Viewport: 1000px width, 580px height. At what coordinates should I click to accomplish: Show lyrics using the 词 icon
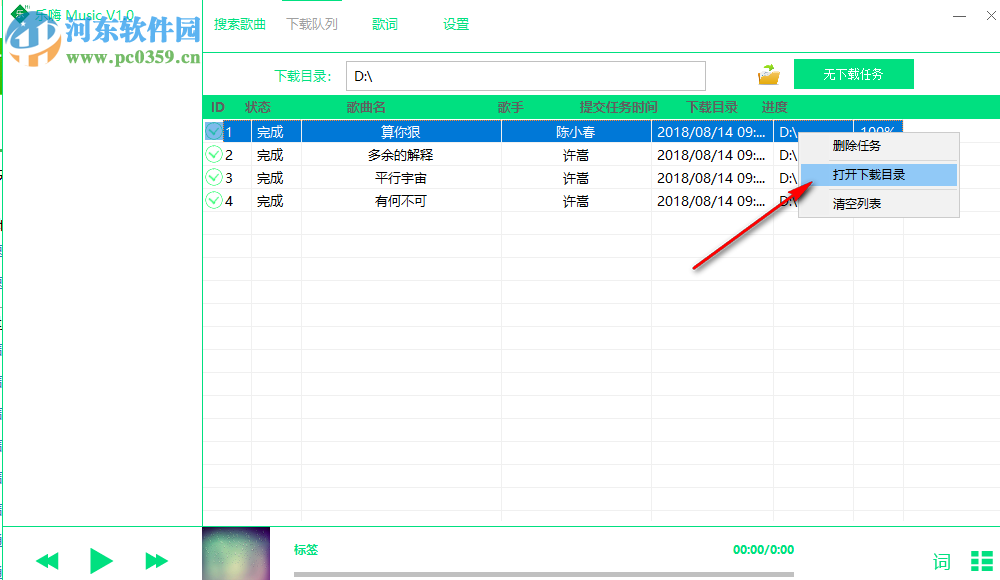click(x=941, y=561)
